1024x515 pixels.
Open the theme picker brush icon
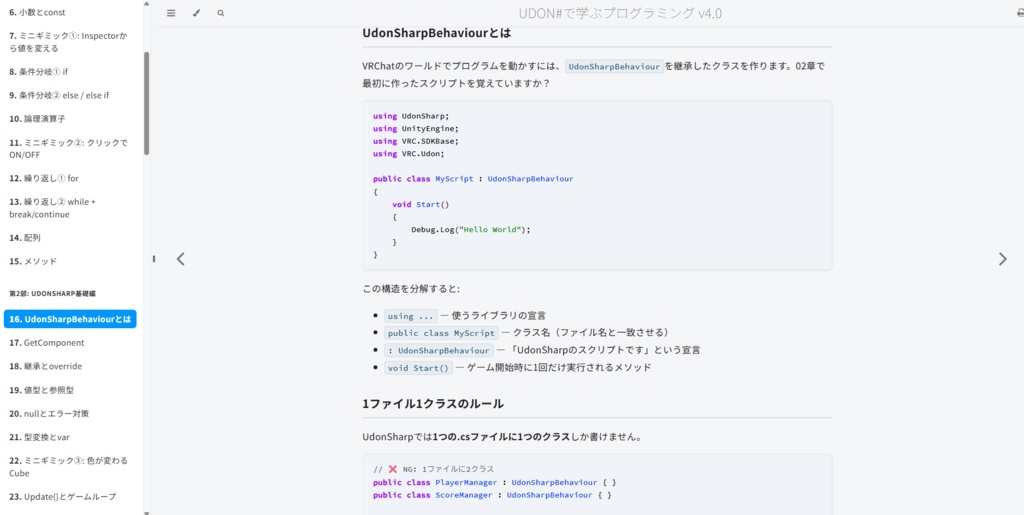click(197, 13)
